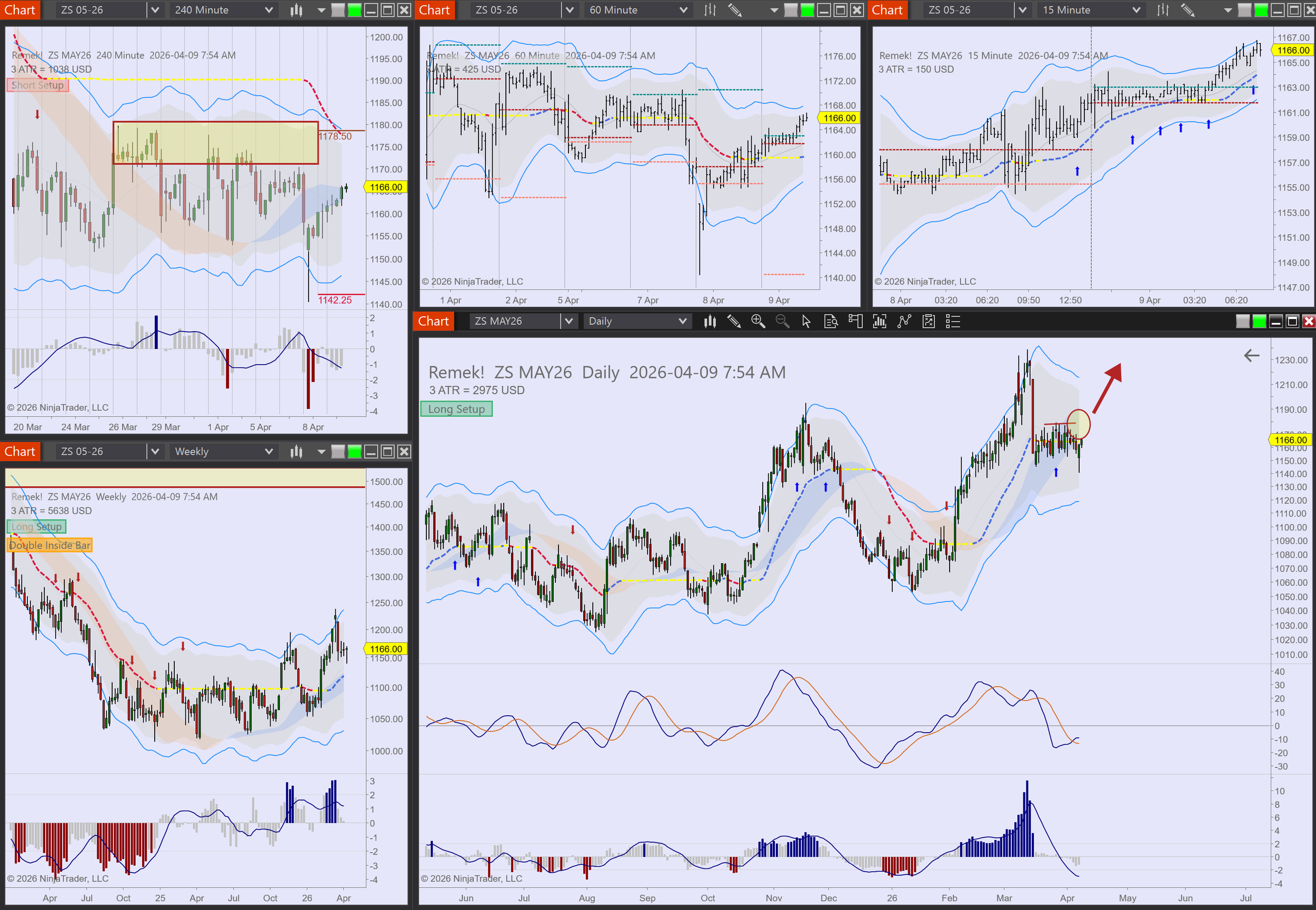The height and width of the screenshot is (910, 1316).
Task: Click the Chart tab of Weekly window
Action: pos(20,452)
